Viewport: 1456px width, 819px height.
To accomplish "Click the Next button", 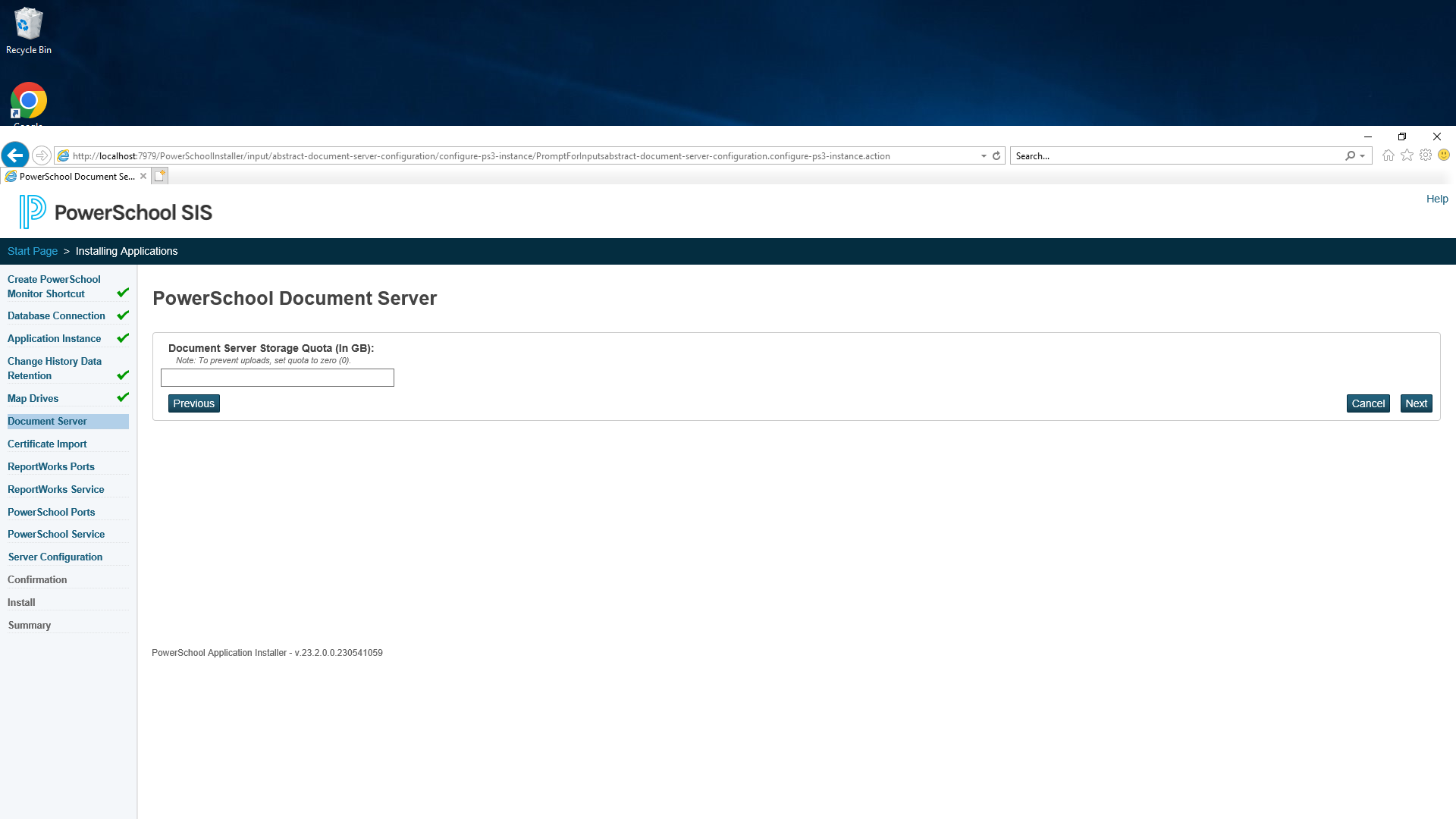I will [x=1416, y=403].
